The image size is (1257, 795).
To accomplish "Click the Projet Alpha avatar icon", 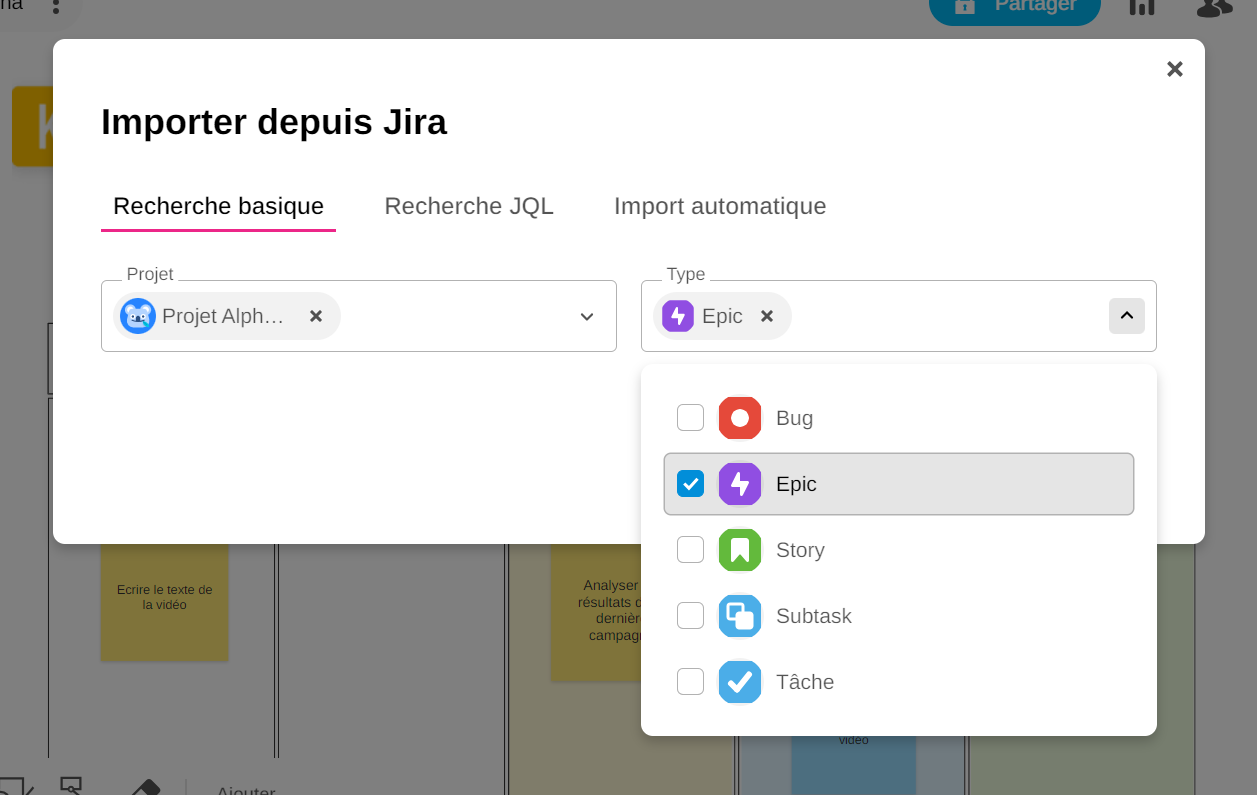I will click(138, 316).
